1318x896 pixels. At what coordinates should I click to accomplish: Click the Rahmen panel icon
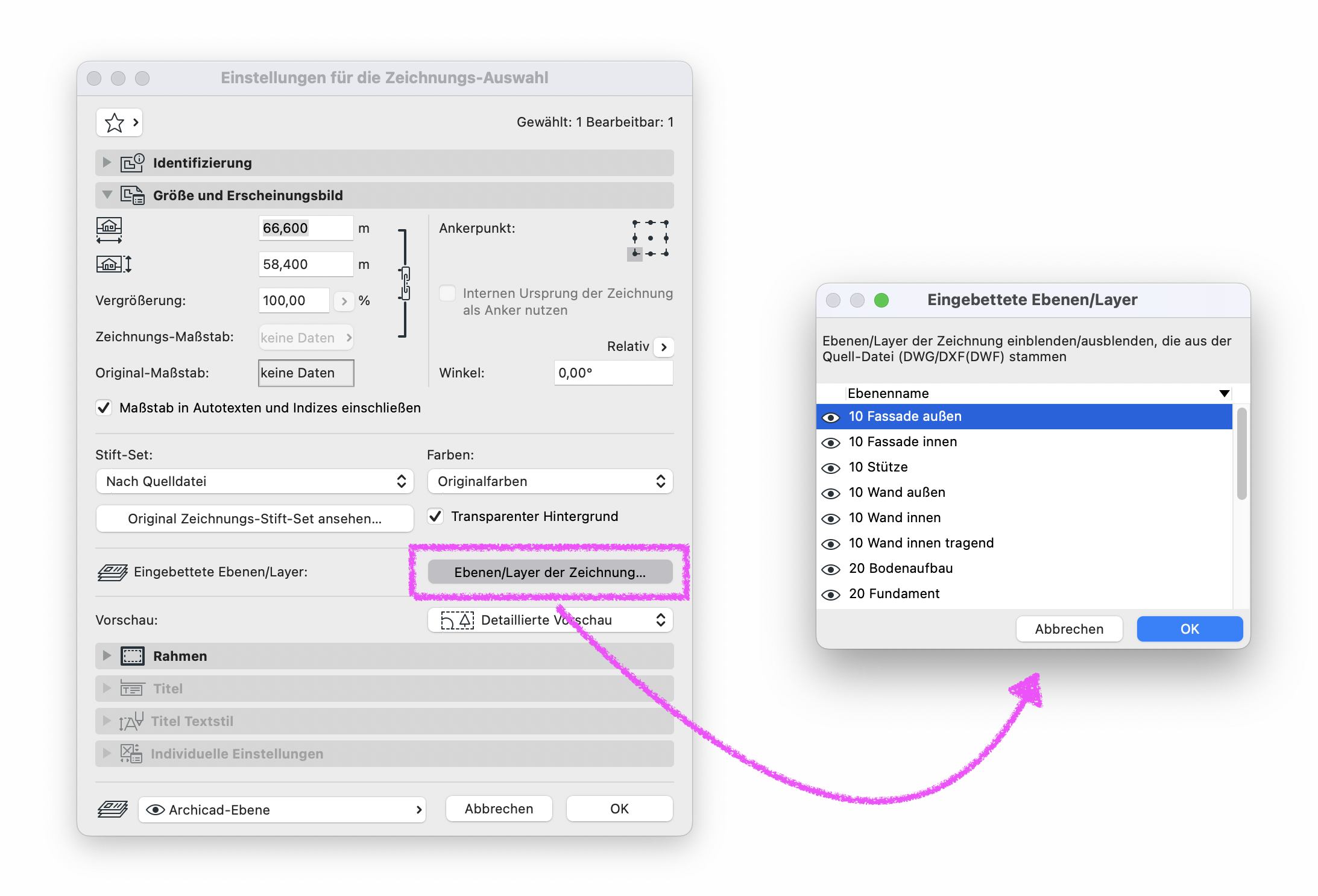(132, 656)
